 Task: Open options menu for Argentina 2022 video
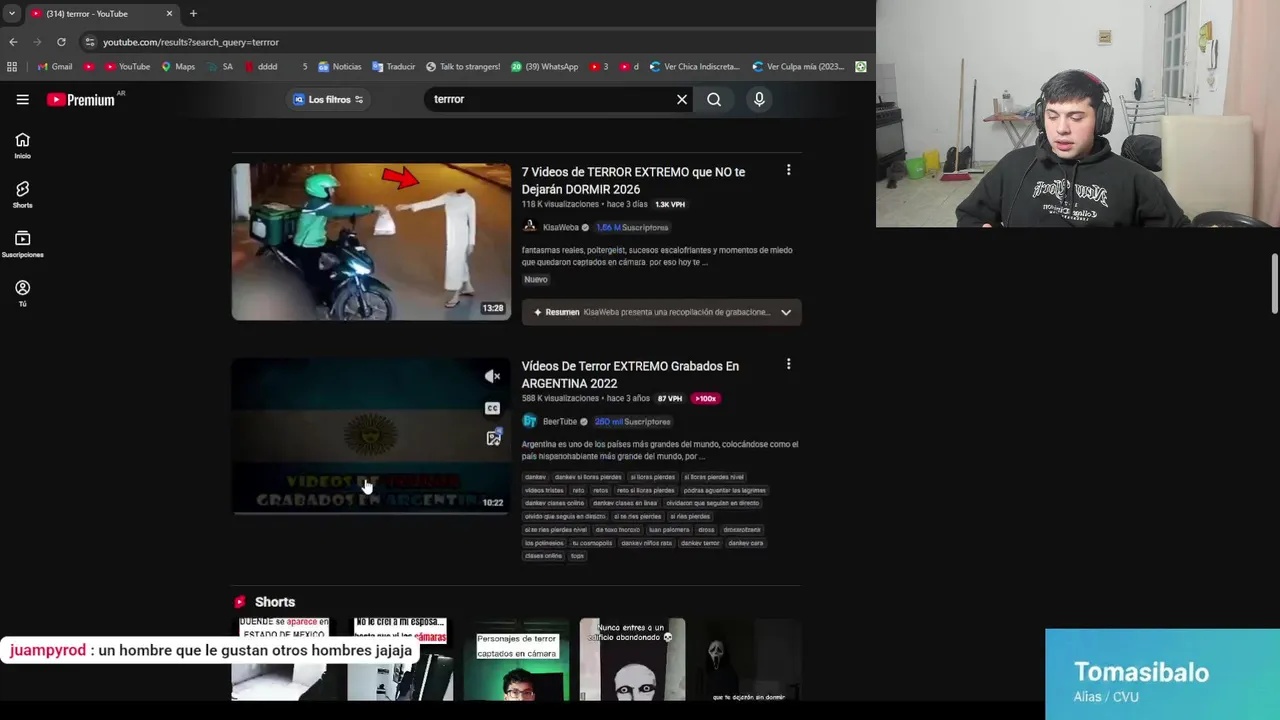point(788,365)
